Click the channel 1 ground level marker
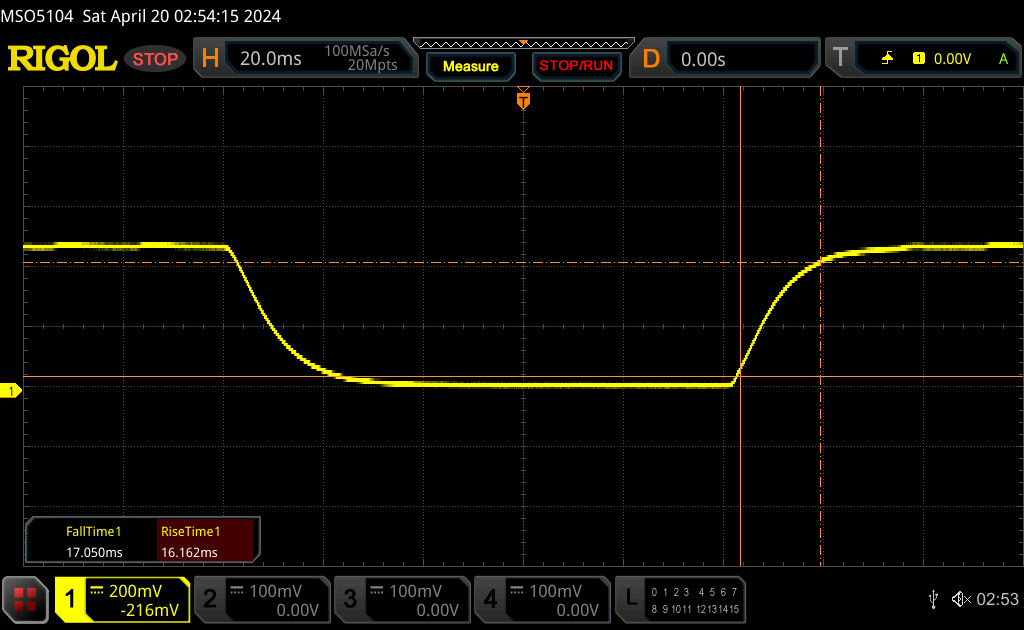Viewport: 1024px width, 630px height. [12, 391]
